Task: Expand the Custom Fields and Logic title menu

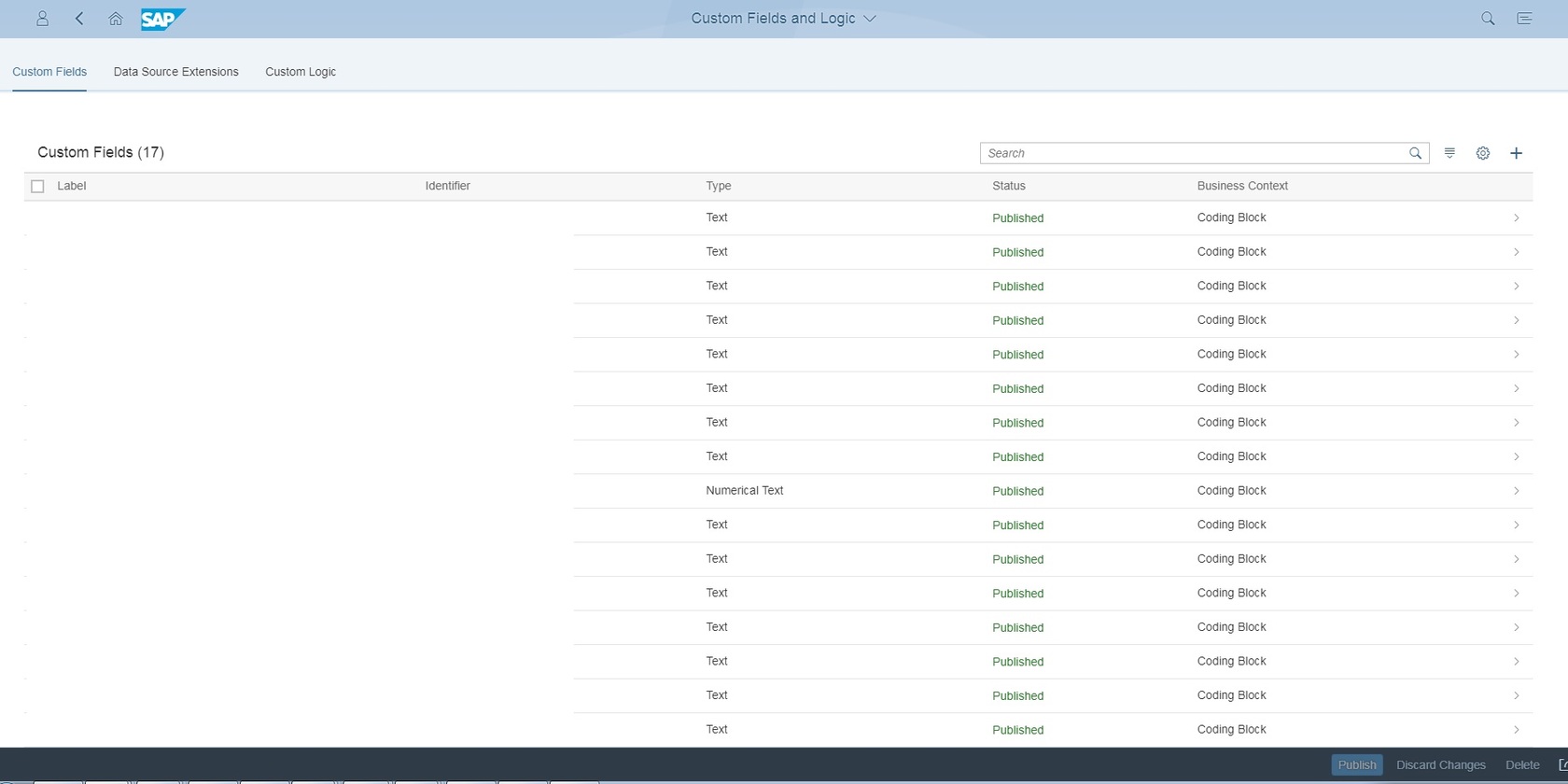Action: (x=870, y=19)
